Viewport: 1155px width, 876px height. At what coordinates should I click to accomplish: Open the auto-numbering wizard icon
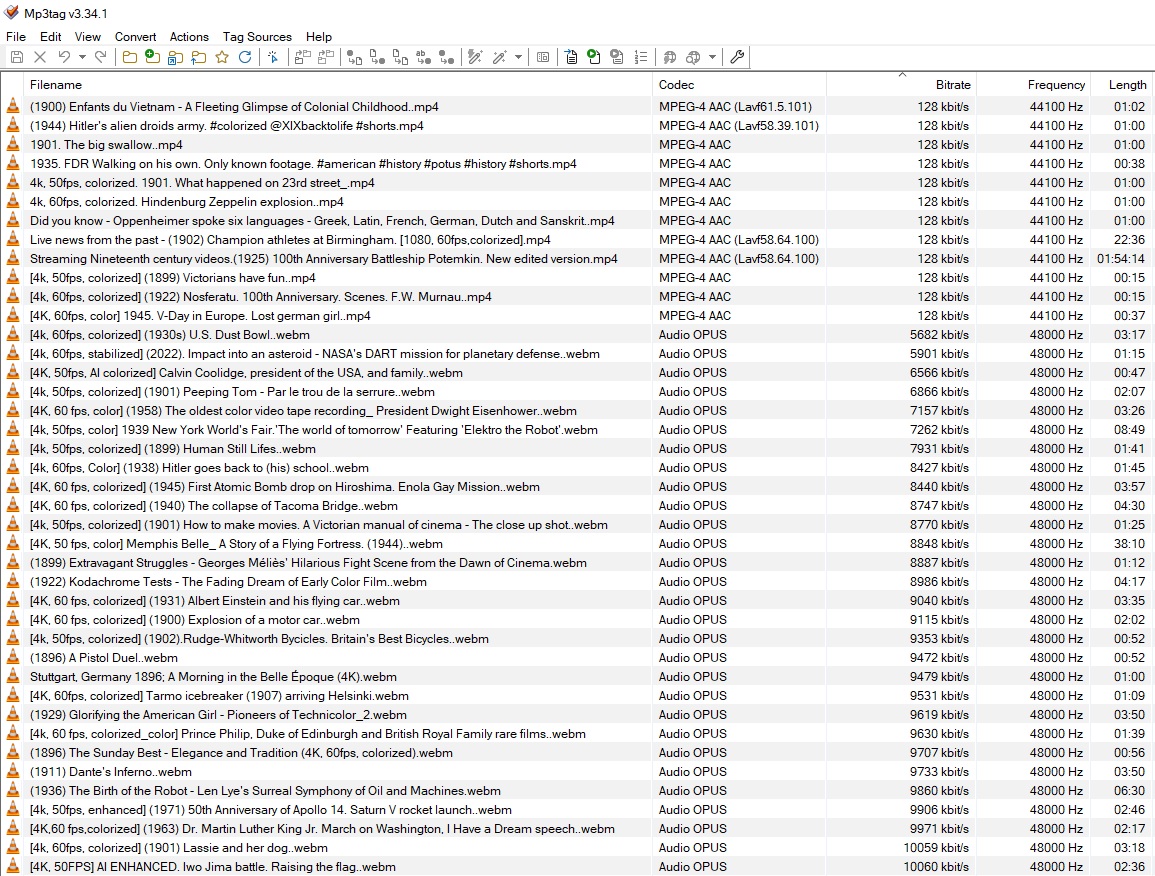[x=640, y=57]
